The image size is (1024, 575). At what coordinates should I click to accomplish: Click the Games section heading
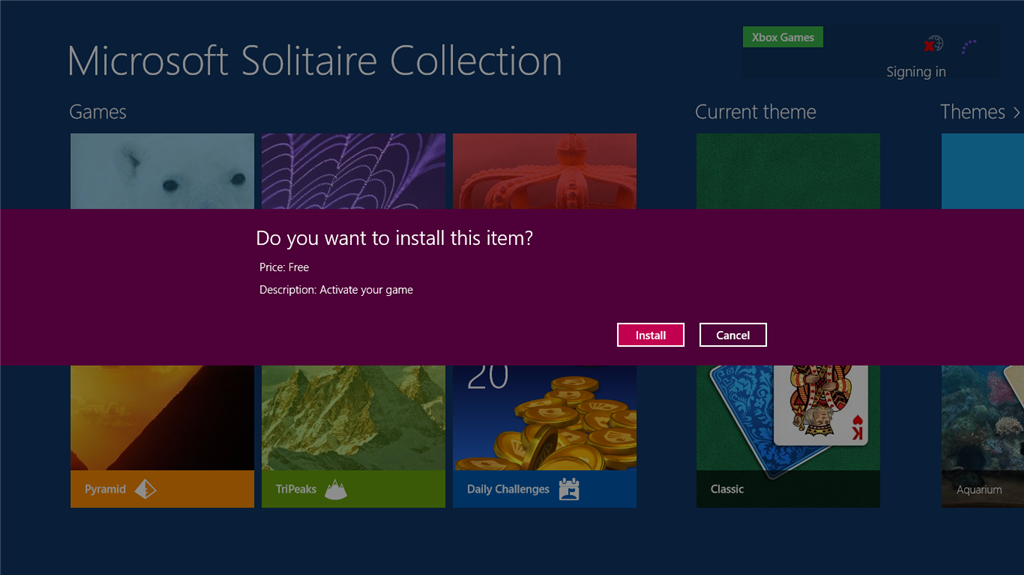(x=98, y=112)
